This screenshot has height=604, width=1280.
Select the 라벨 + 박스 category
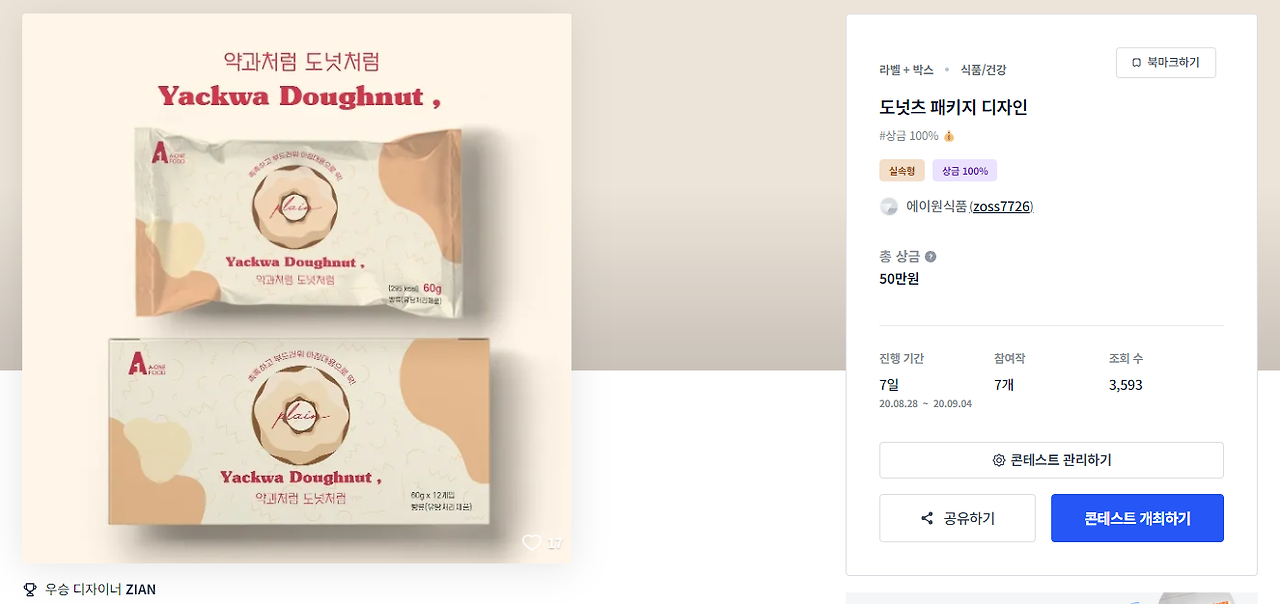click(906, 70)
